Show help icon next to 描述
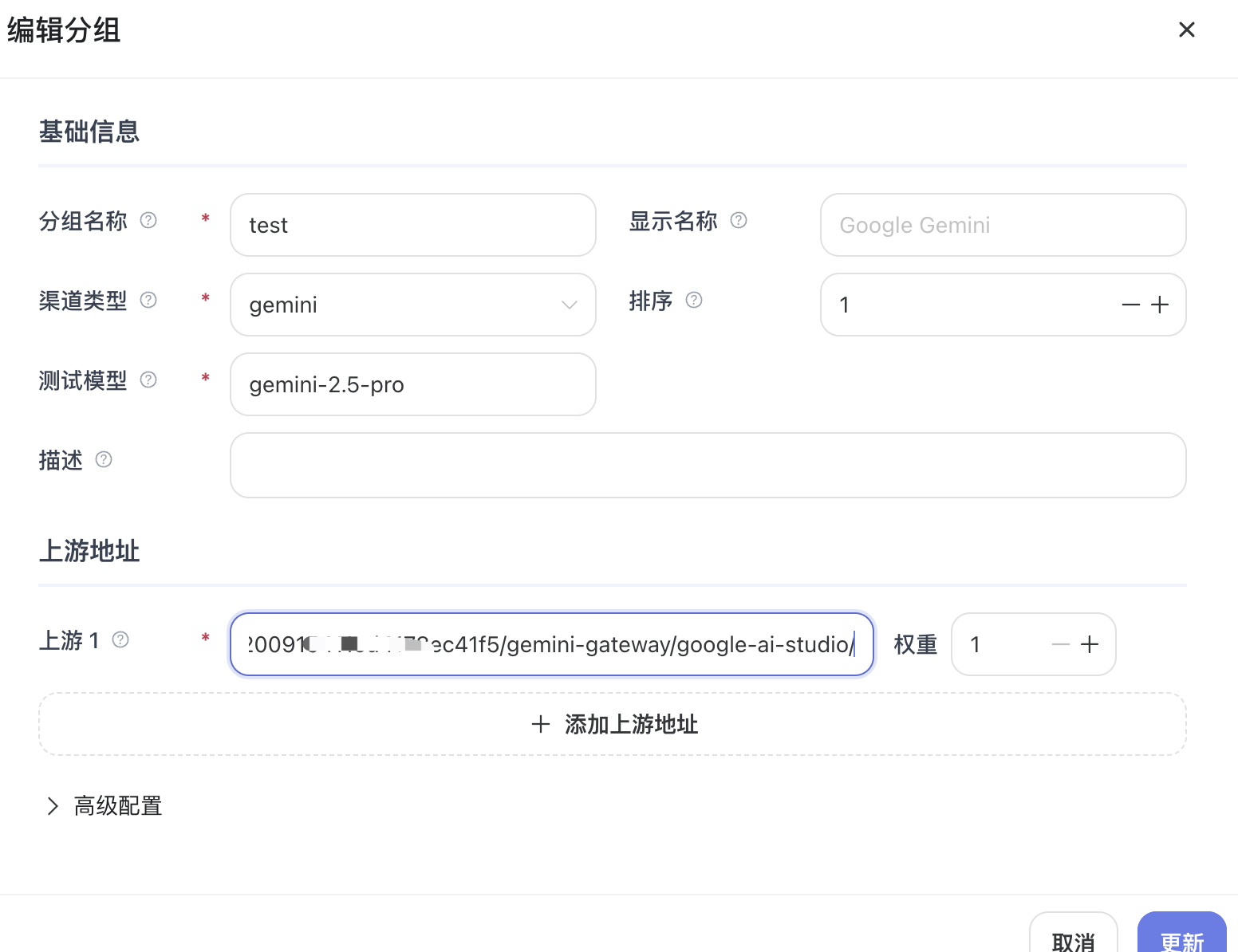The image size is (1238, 952). tap(104, 459)
